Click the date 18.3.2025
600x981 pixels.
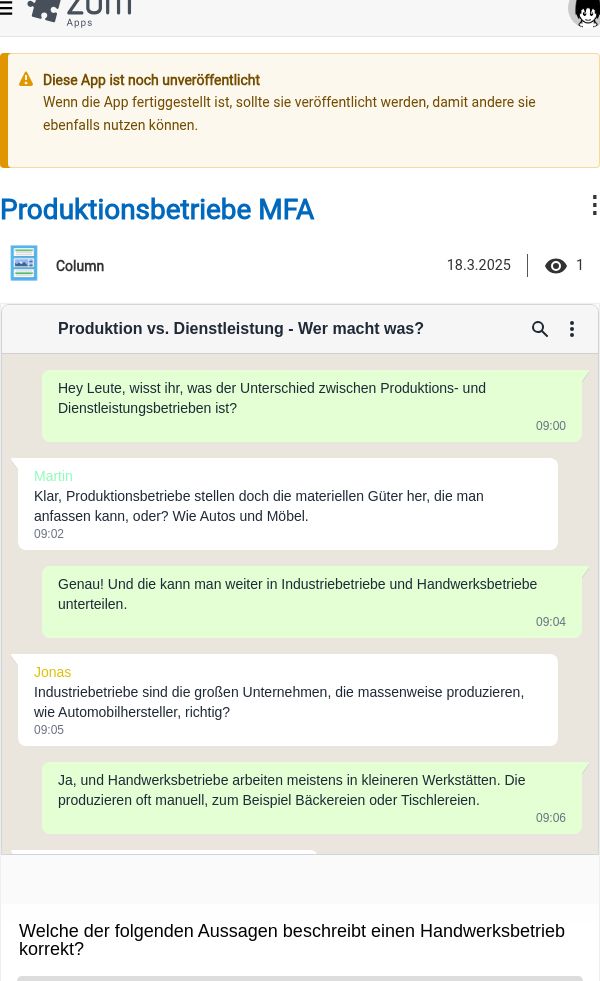479,265
